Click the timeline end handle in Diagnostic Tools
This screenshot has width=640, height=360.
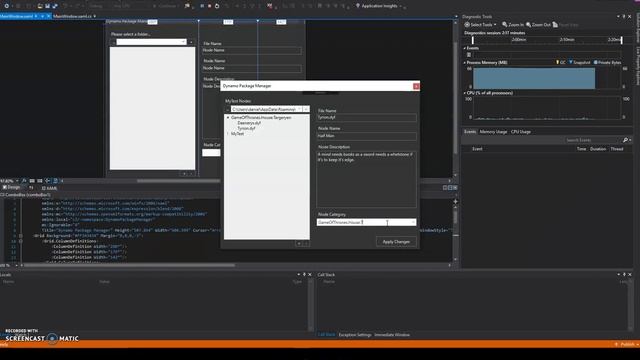[x=622, y=40]
